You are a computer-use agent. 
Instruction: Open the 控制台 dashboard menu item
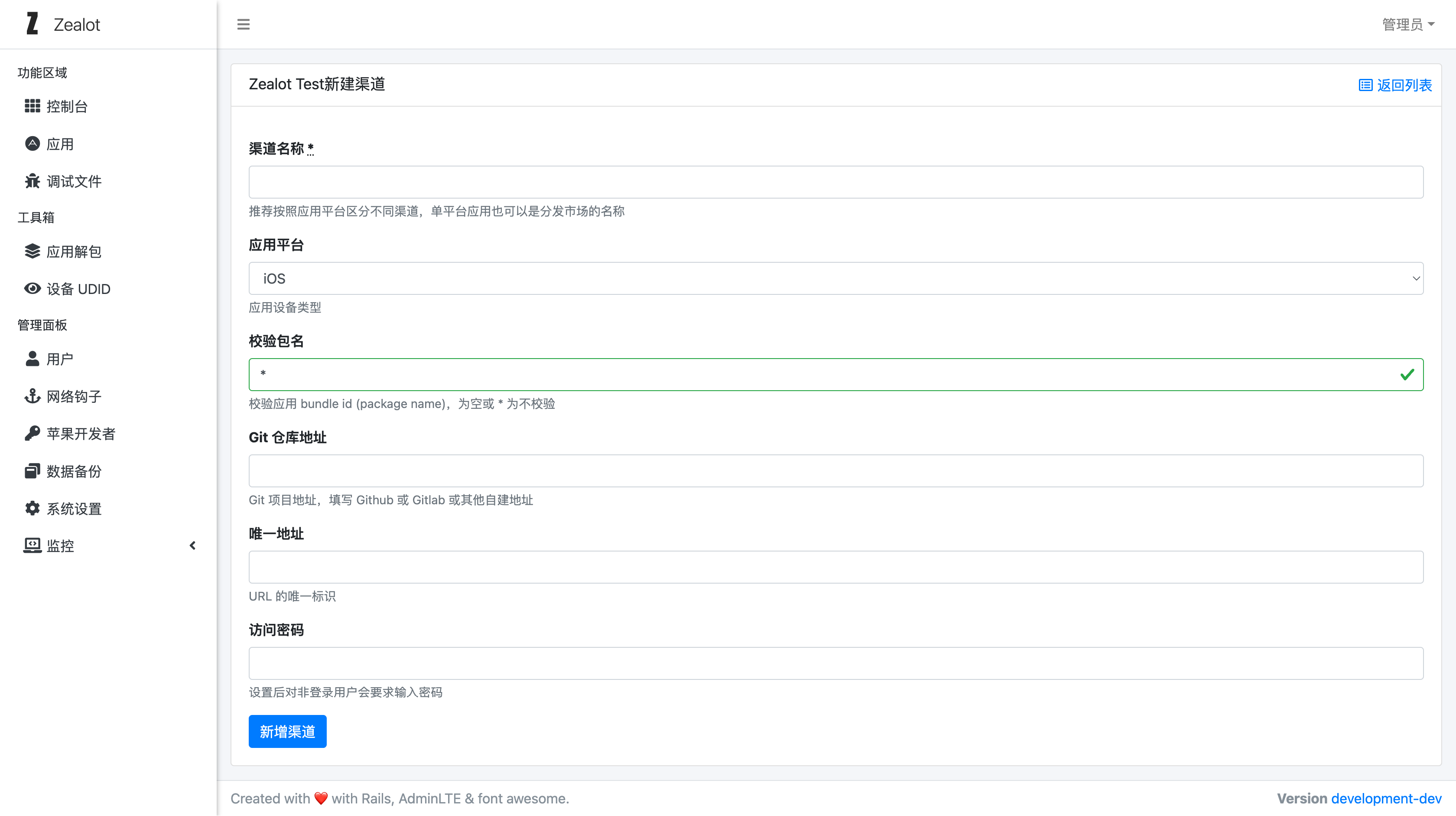click(x=108, y=106)
